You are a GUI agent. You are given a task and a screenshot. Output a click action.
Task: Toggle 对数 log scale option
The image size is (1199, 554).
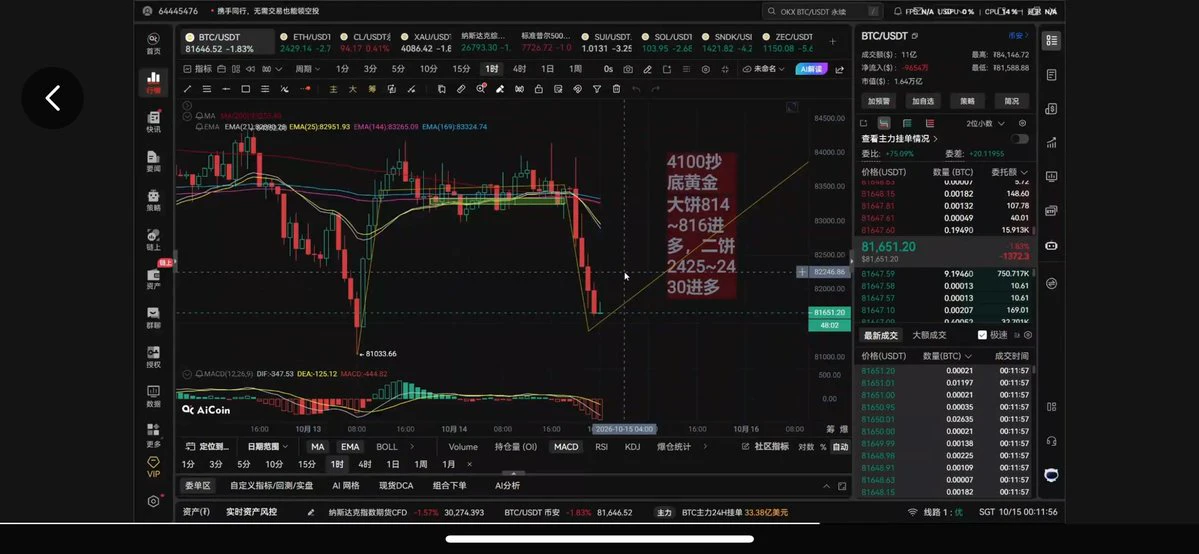806,447
